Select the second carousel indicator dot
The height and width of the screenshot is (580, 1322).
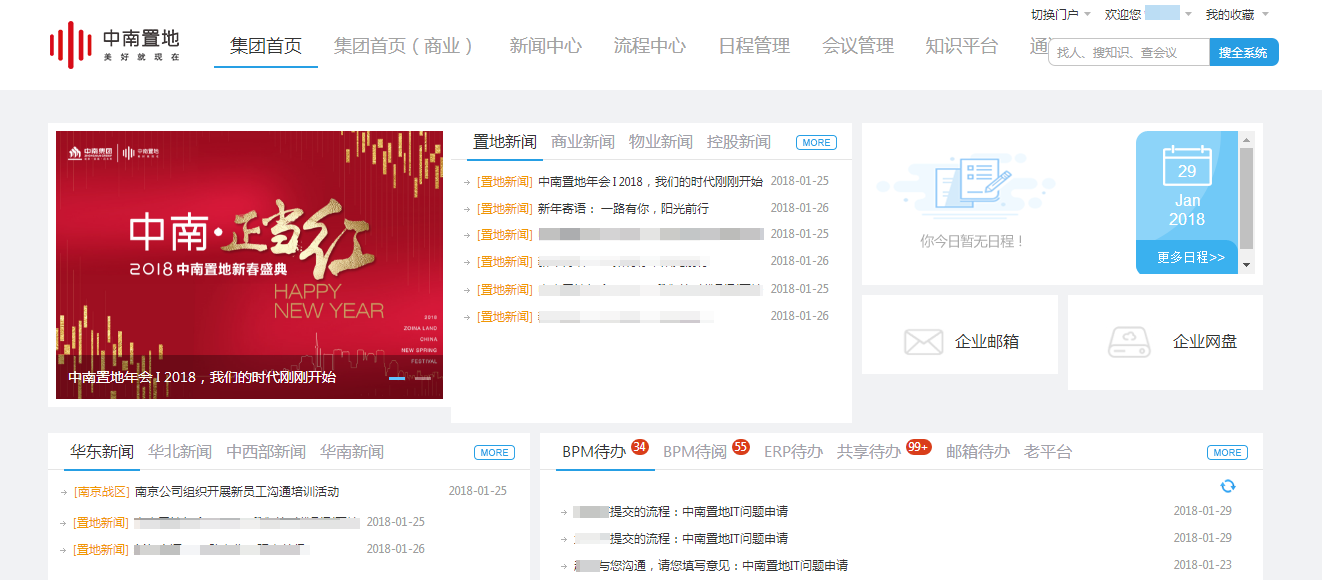(422, 378)
